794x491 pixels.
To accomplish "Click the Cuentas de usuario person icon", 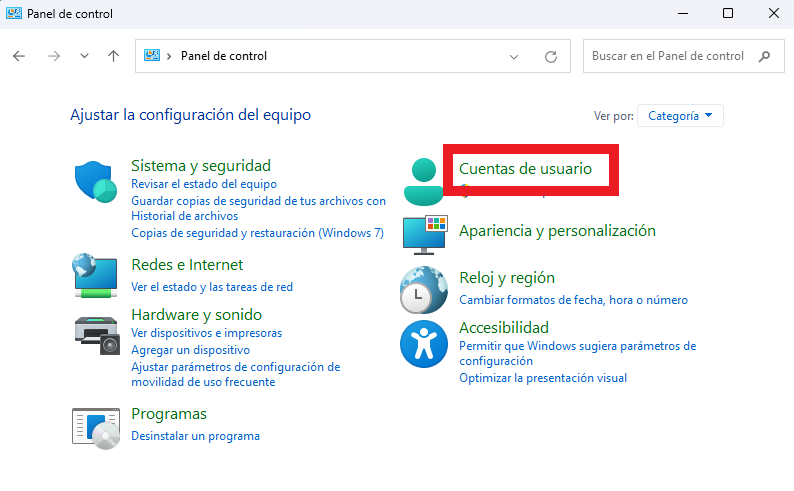I will [x=424, y=182].
